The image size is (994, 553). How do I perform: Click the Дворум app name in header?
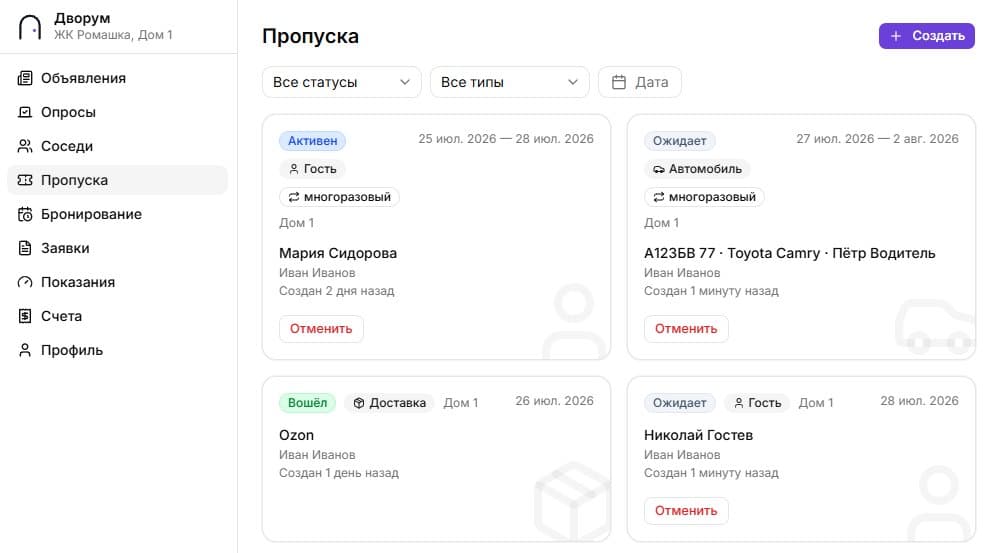click(x=82, y=18)
